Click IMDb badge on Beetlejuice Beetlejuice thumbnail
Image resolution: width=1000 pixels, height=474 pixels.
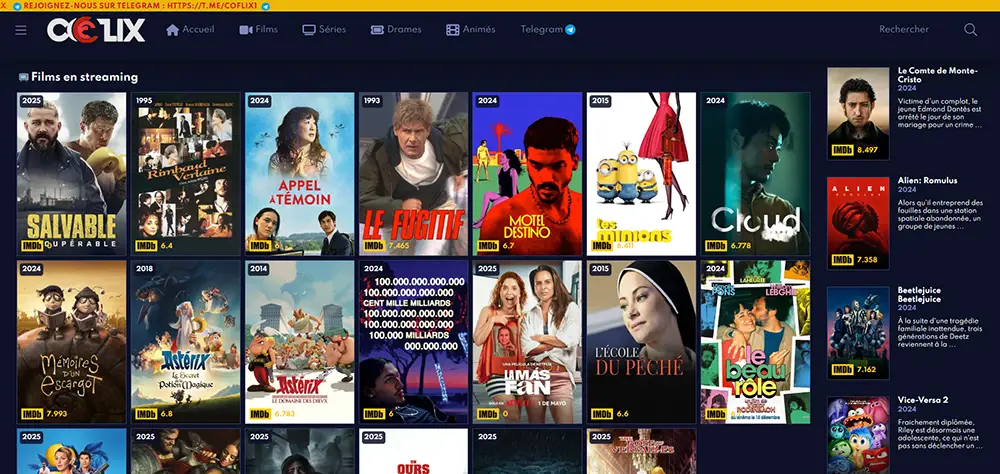pyautogui.click(x=842, y=369)
